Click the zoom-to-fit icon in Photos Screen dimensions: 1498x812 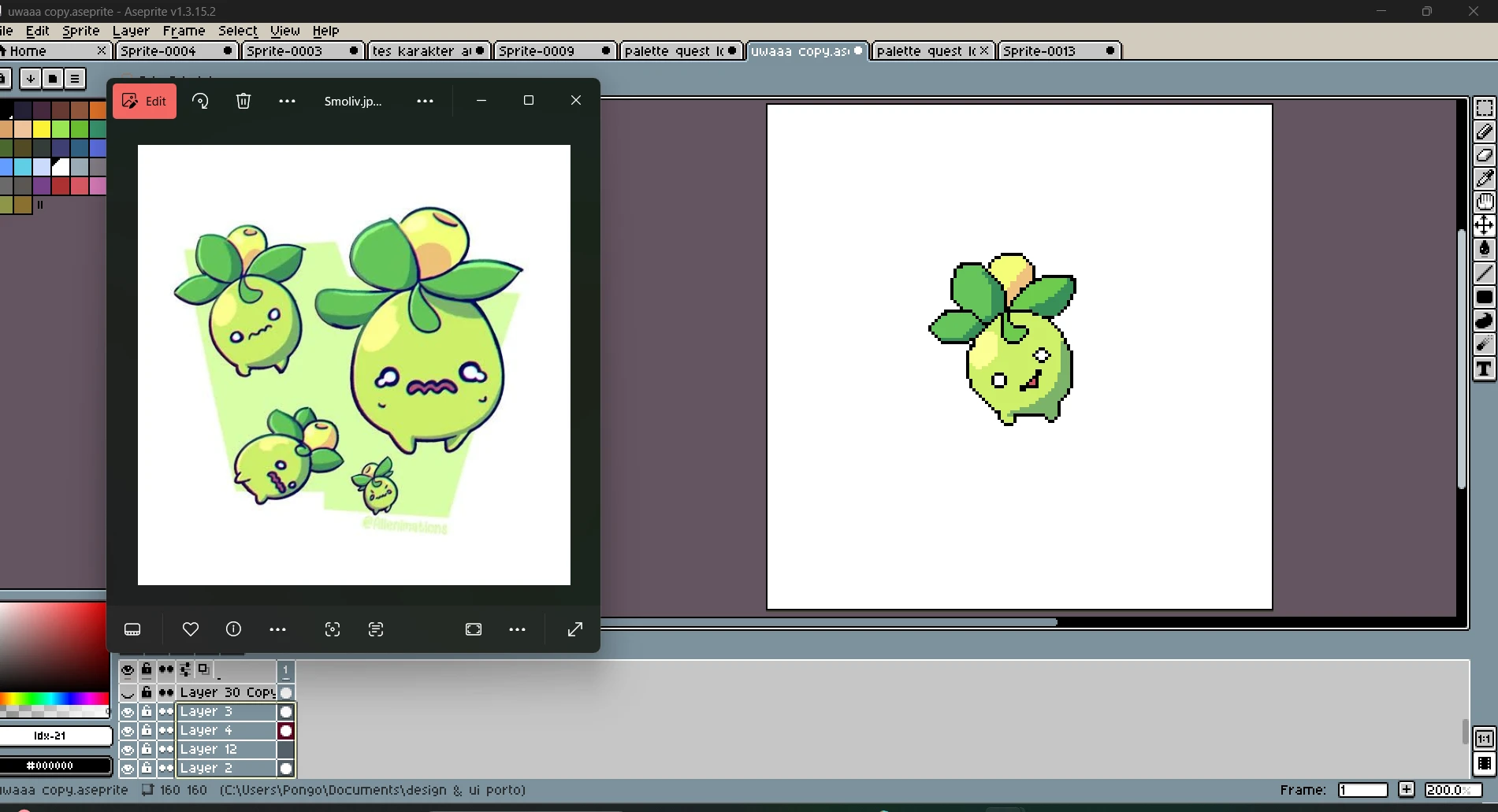point(474,629)
